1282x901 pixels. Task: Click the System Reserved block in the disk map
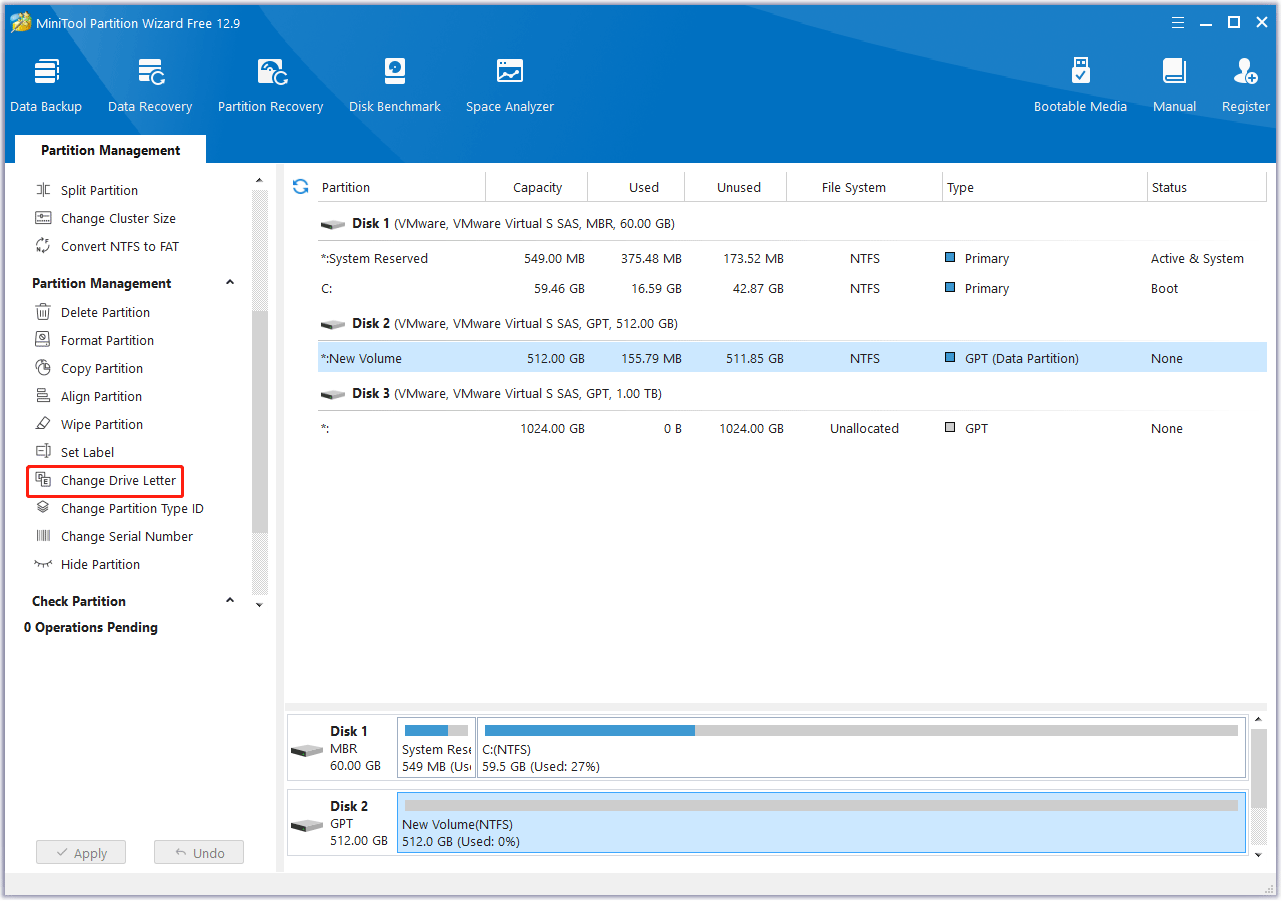[436, 749]
